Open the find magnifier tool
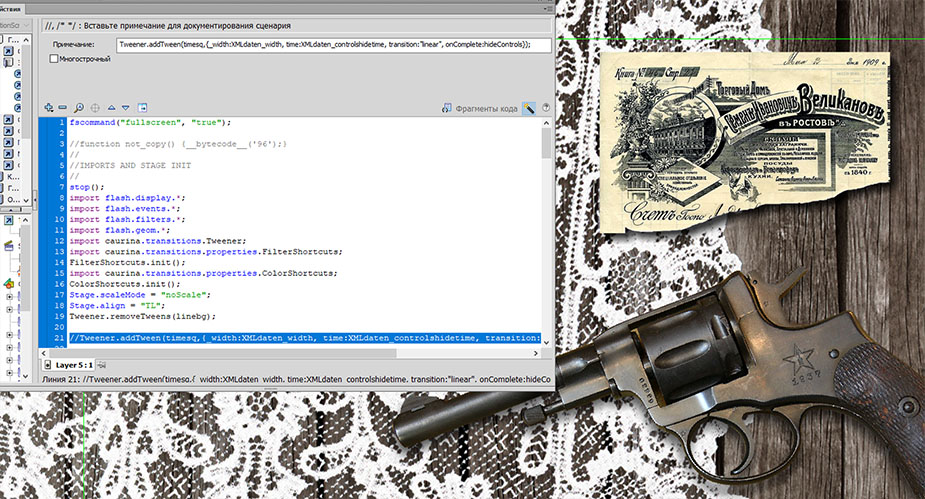Image resolution: width=925 pixels, height=499 pixels. 78,107
